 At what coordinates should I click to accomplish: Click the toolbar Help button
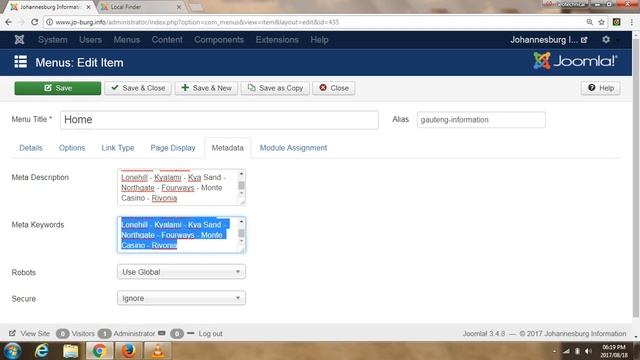tap(601, 88)
